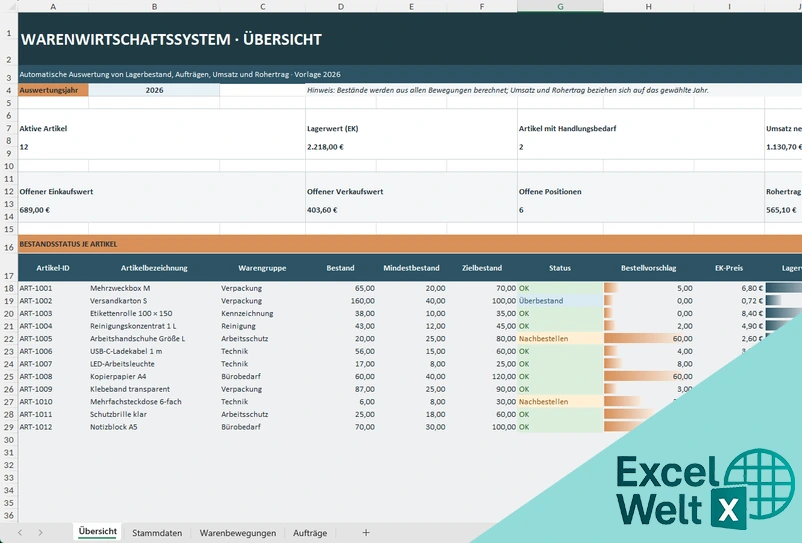This screenshot has width=802, height=543.
Task: Select the Notizblock A5 cell
Action: coord(154,427)
